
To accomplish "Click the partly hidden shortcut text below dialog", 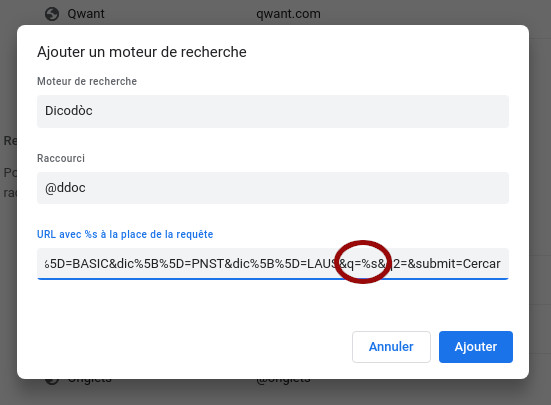I will click(283, 381).
